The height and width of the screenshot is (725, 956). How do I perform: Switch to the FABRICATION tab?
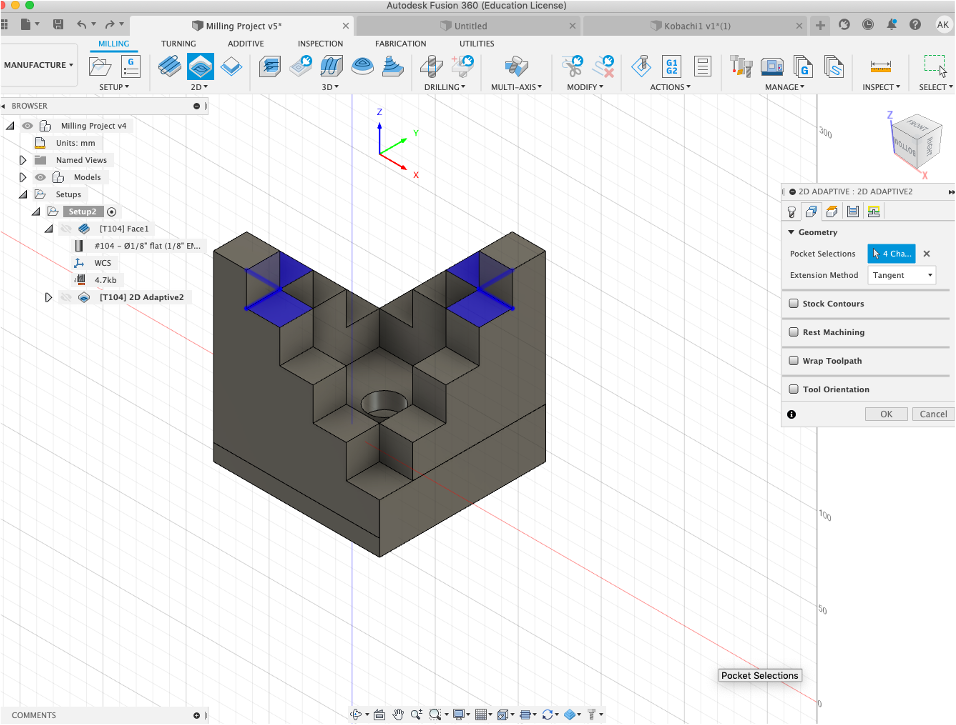401,44
